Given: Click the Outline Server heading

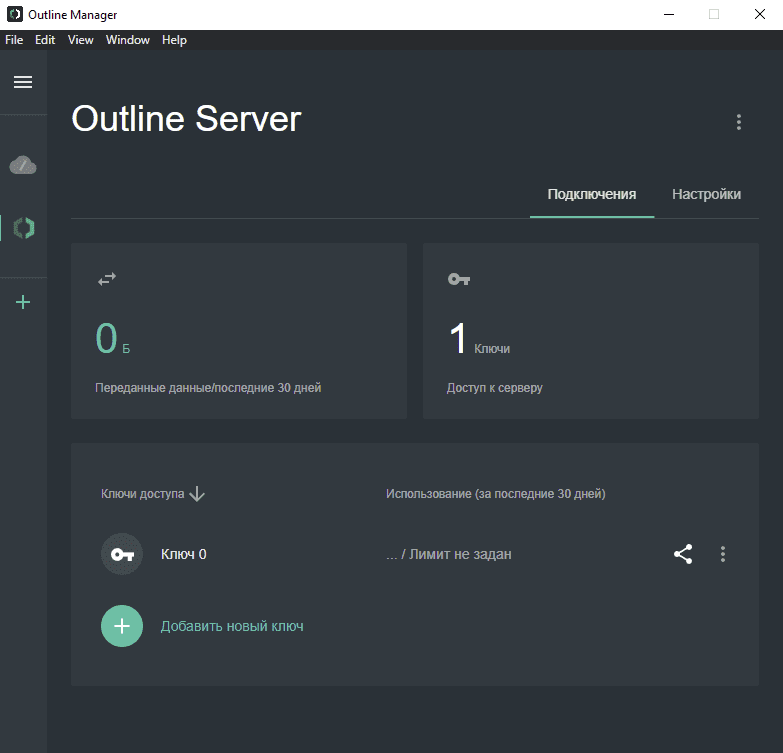Looking at the screenshot, I should [186, 119].
